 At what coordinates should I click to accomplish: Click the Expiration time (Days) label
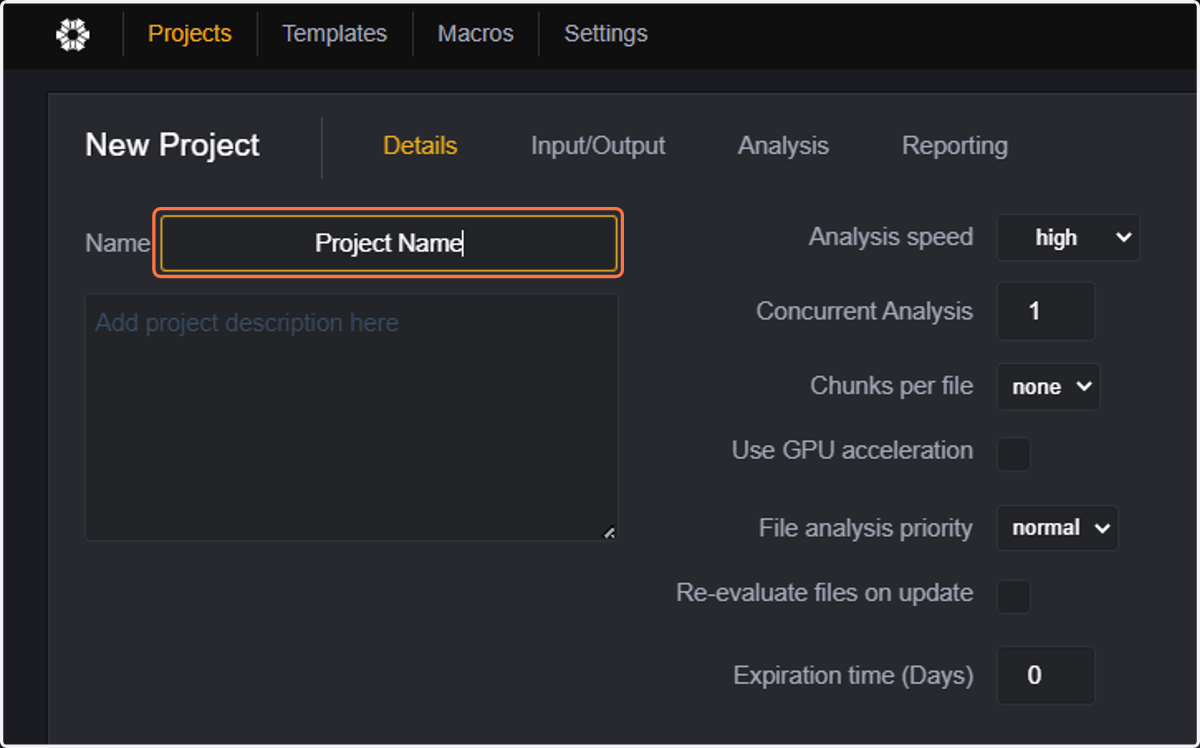(x=853, y=675)
